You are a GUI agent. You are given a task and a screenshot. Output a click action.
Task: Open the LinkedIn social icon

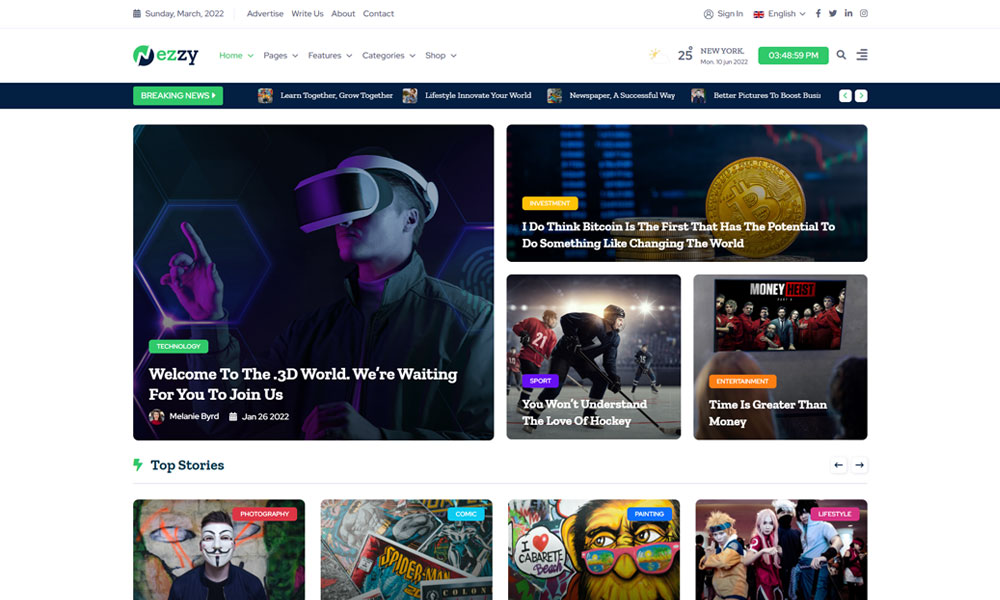848,14
